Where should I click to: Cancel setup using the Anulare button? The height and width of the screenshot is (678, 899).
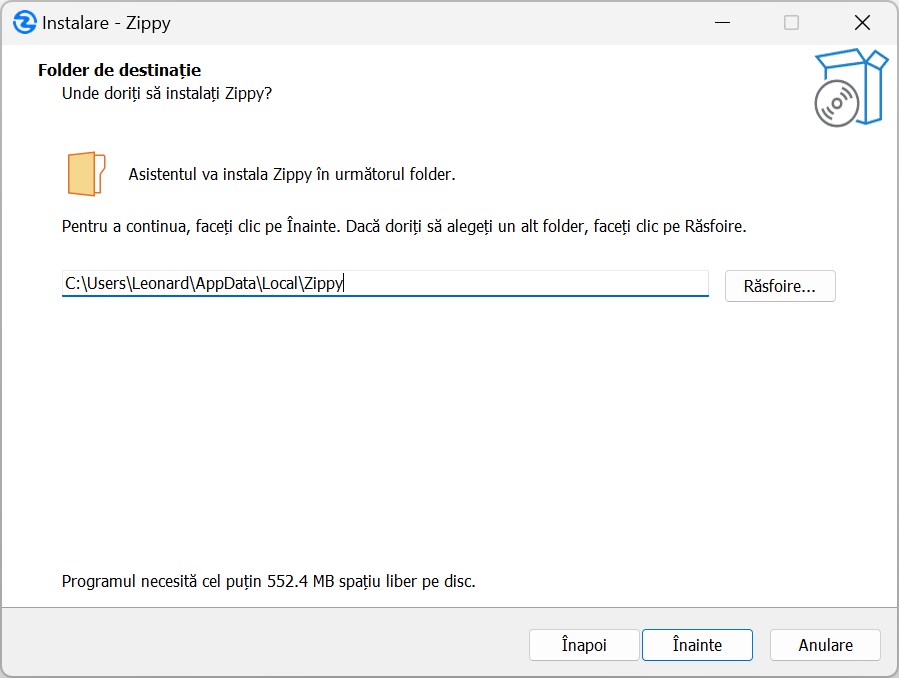click(x=825, y=645)
